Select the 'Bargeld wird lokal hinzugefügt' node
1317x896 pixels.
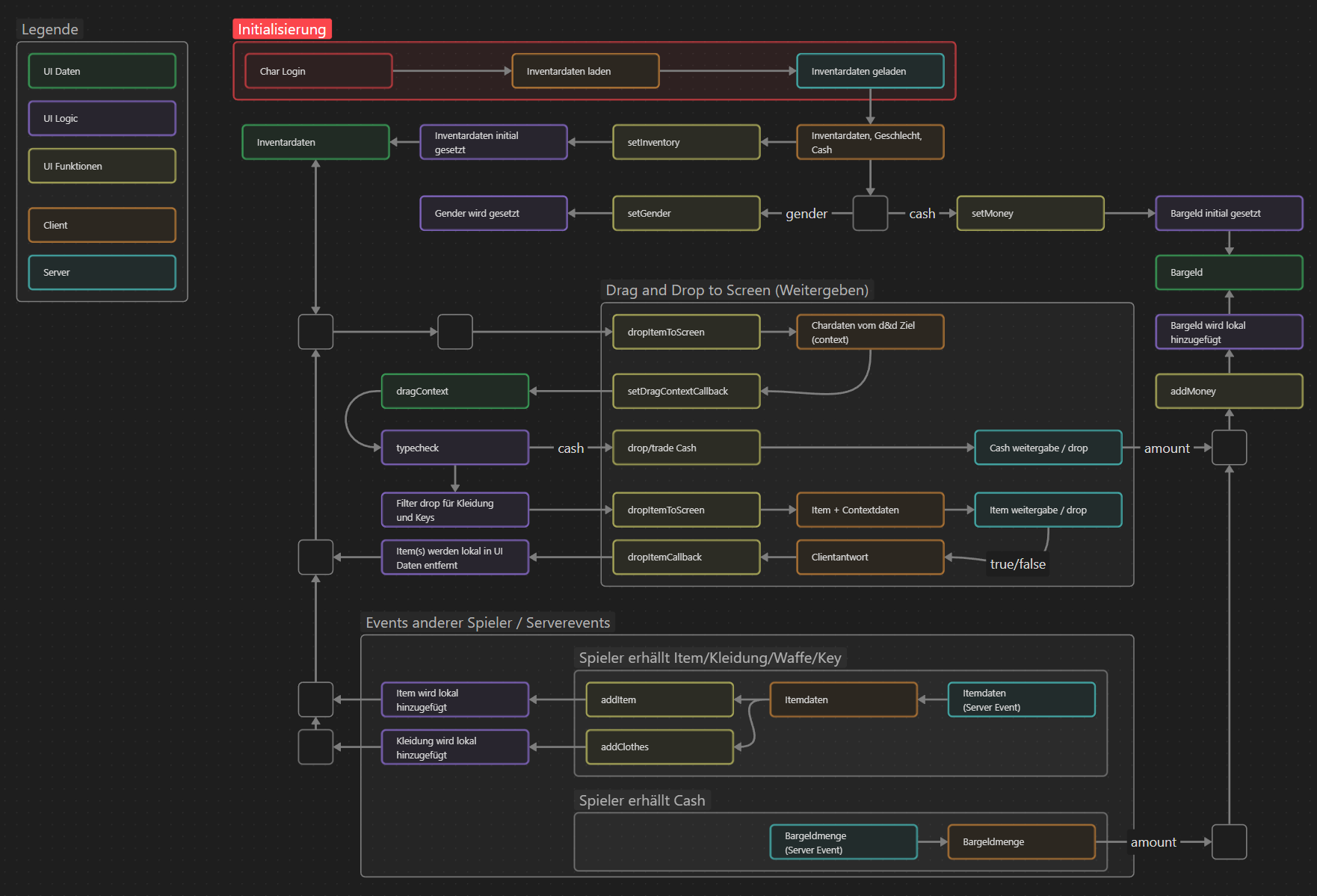click(1229, 332)
